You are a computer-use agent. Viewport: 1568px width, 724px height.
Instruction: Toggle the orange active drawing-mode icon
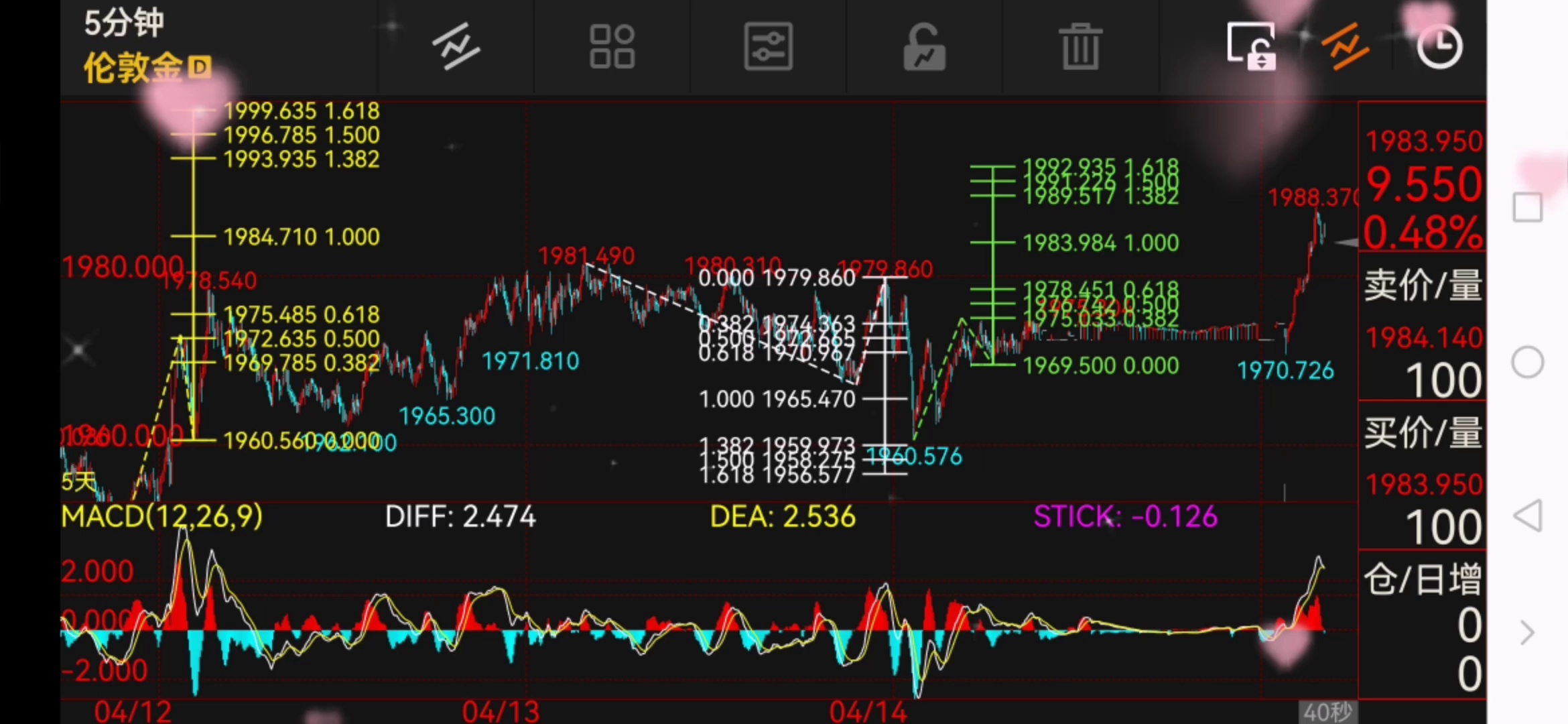pos(1344,46)
